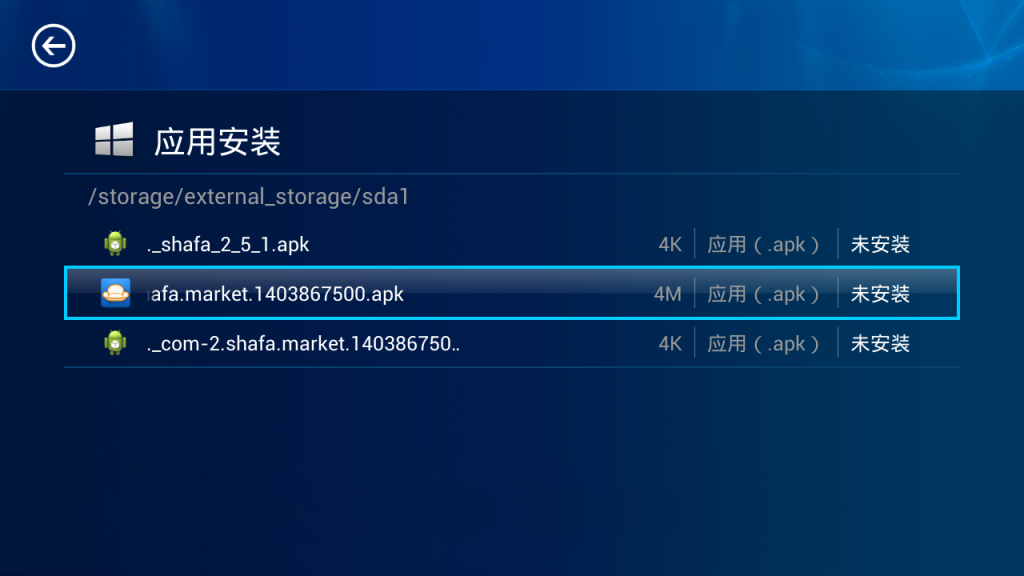Viewport: 1024px width, 576px height.
Task: Click 未安装 status of ._shafa_2_5_1.apk
Action: click(880, 244)
